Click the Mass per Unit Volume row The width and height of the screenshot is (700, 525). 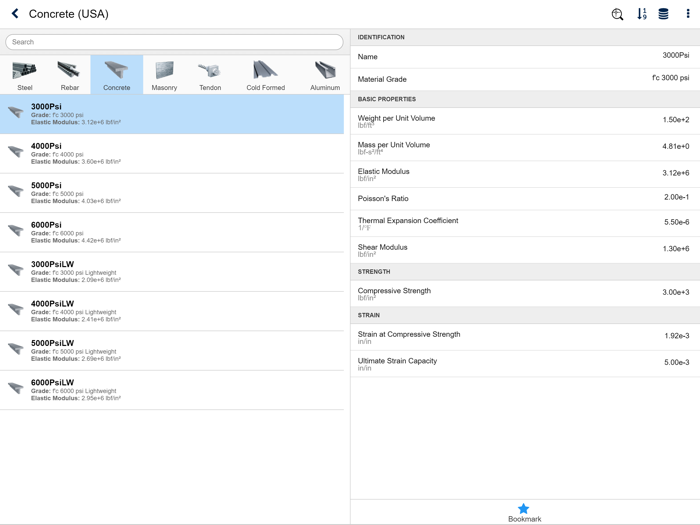[x=525, y=148]
